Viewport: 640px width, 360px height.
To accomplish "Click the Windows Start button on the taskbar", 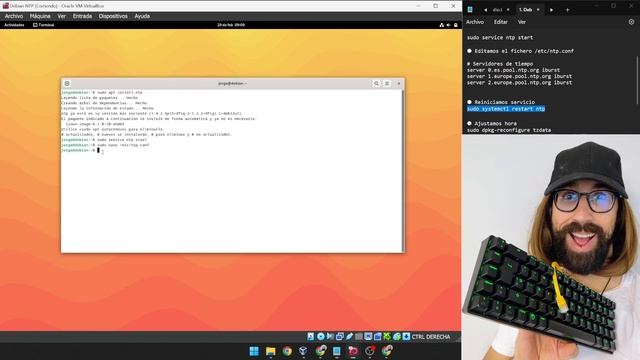I will (254, 351).
